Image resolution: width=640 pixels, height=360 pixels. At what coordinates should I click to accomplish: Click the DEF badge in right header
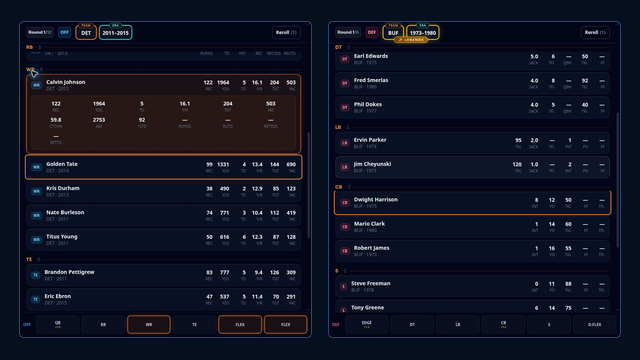[371, 32]
